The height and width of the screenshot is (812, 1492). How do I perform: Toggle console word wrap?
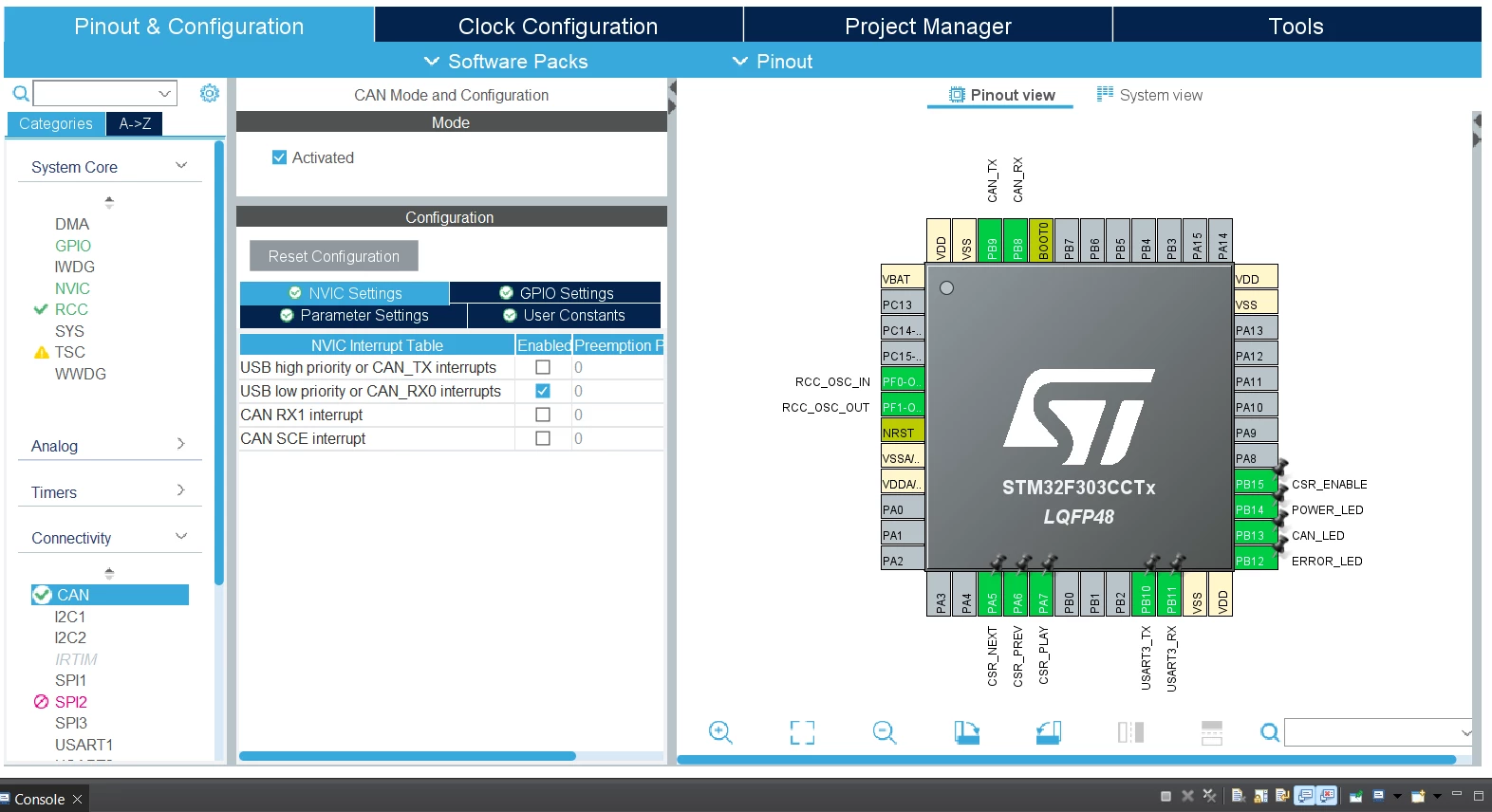pyautogui.click(x=1282, y=797)
